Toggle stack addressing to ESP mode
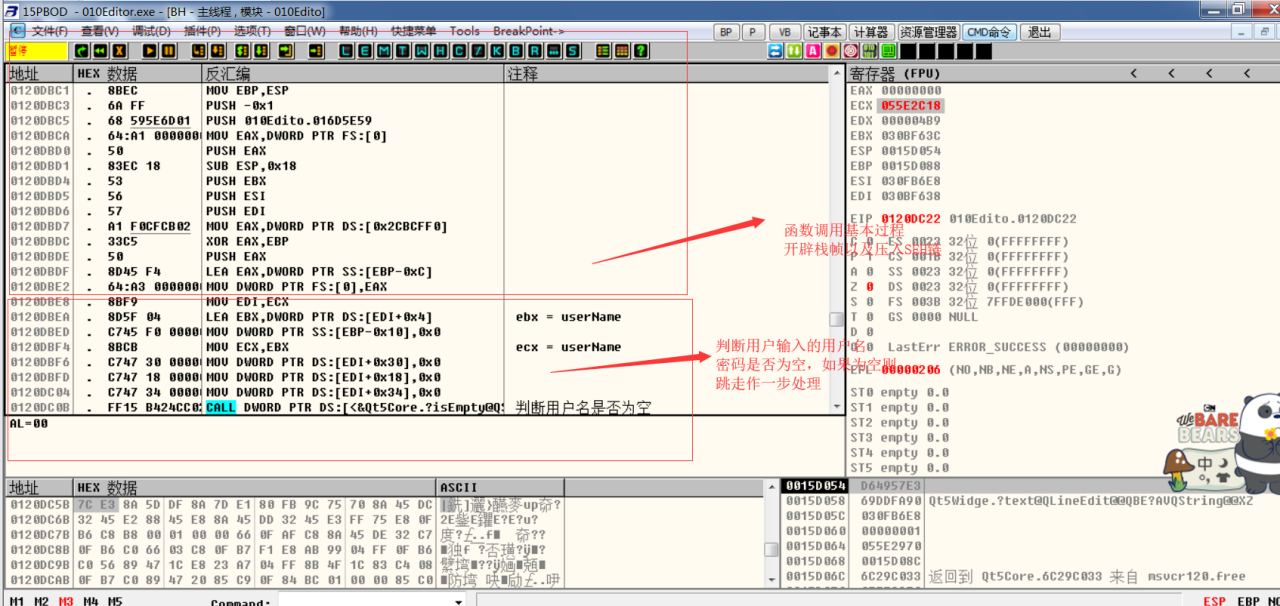Screen dimensions: 1280x606 tap(1214, 601)
